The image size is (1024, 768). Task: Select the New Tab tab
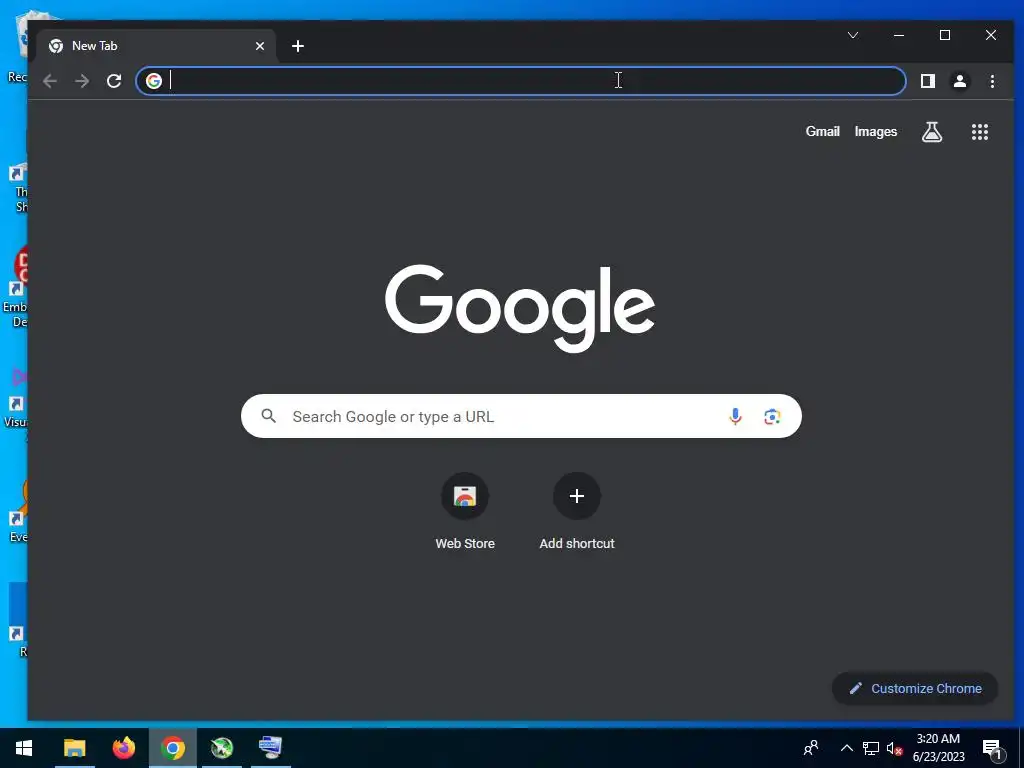155,46
